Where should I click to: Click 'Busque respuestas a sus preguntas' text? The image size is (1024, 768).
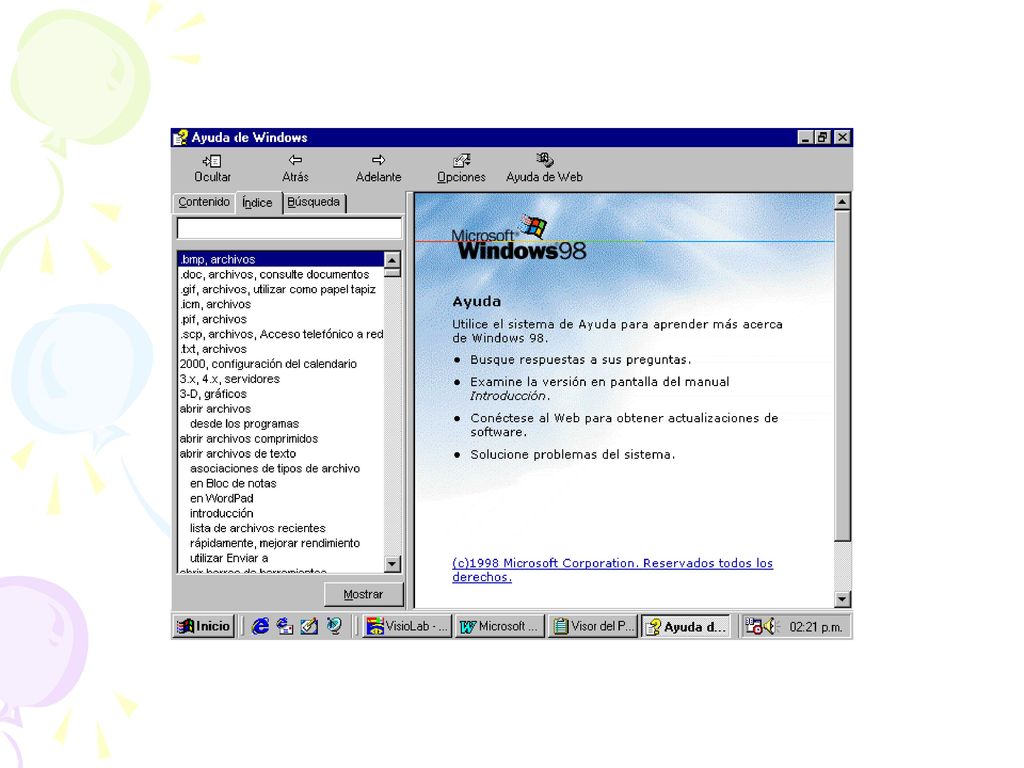[581, 360]
